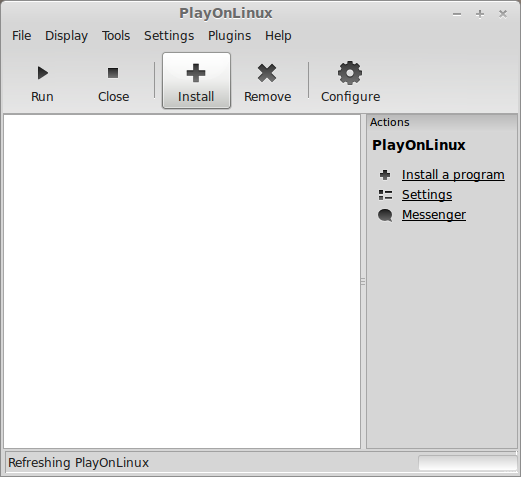The width and height of the screenshot is (521, 477).
Task: Open the Settings link in Actions panel
Action: [427, 195]
